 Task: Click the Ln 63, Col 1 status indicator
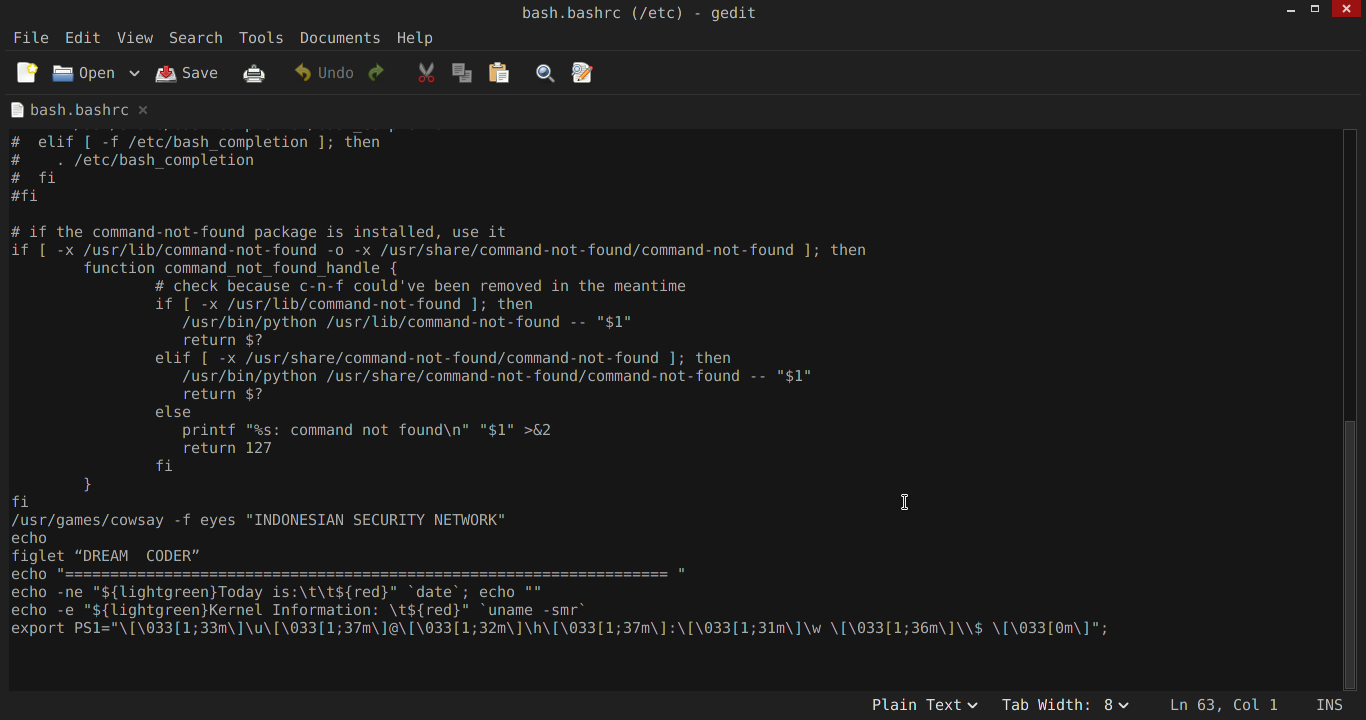click(x=1223, y=704)
